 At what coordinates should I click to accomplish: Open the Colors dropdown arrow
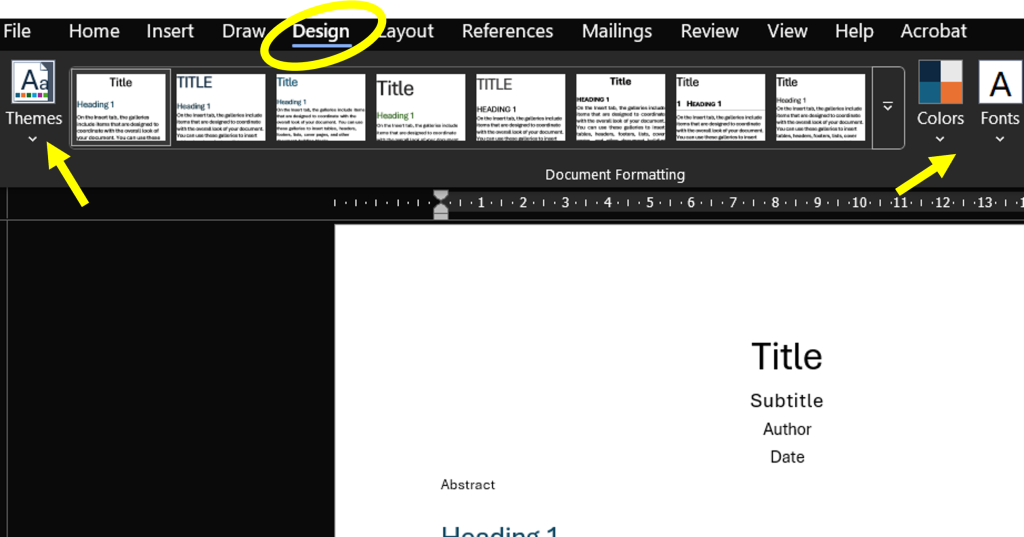point(940,139)
